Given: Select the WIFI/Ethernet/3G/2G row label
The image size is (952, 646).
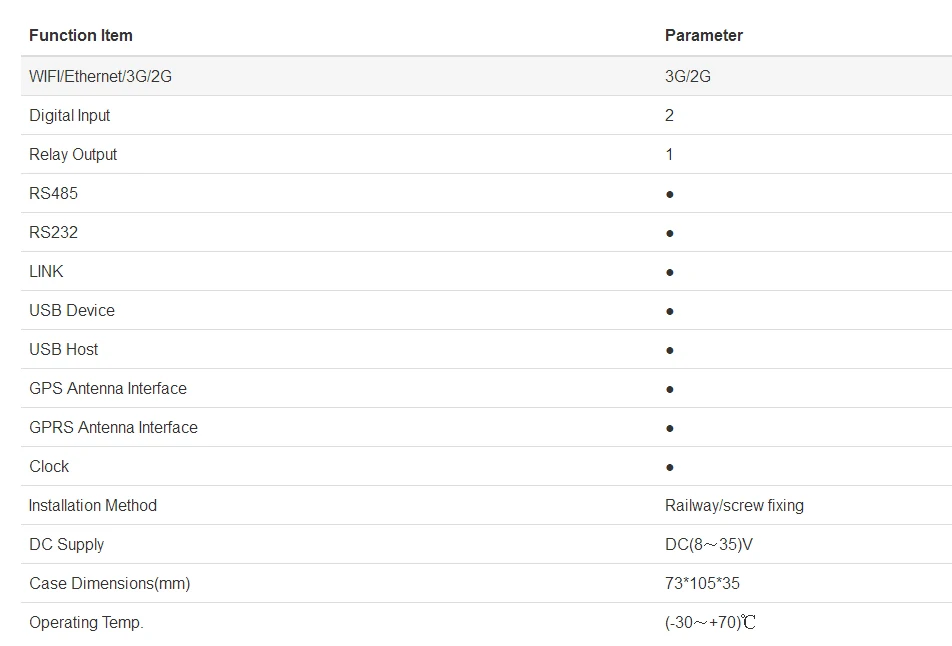Looking at the screenshot, I should (100, 76).
